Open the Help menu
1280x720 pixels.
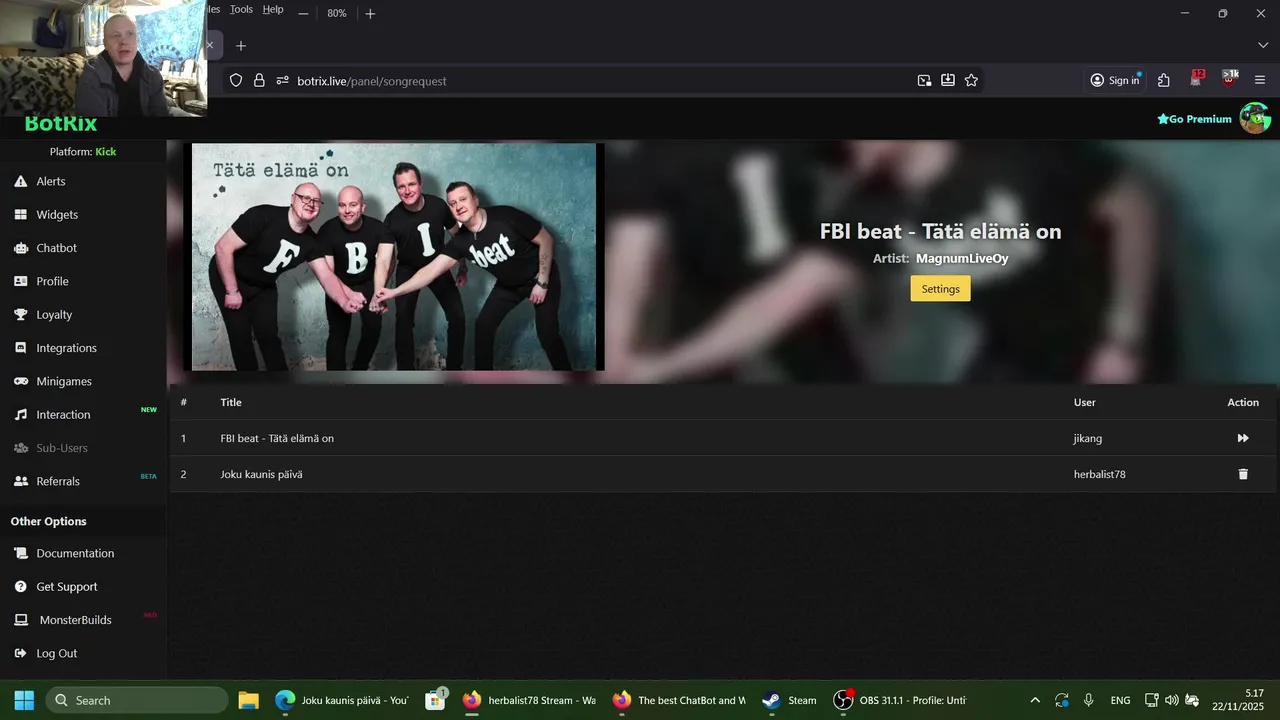point(273,9)
